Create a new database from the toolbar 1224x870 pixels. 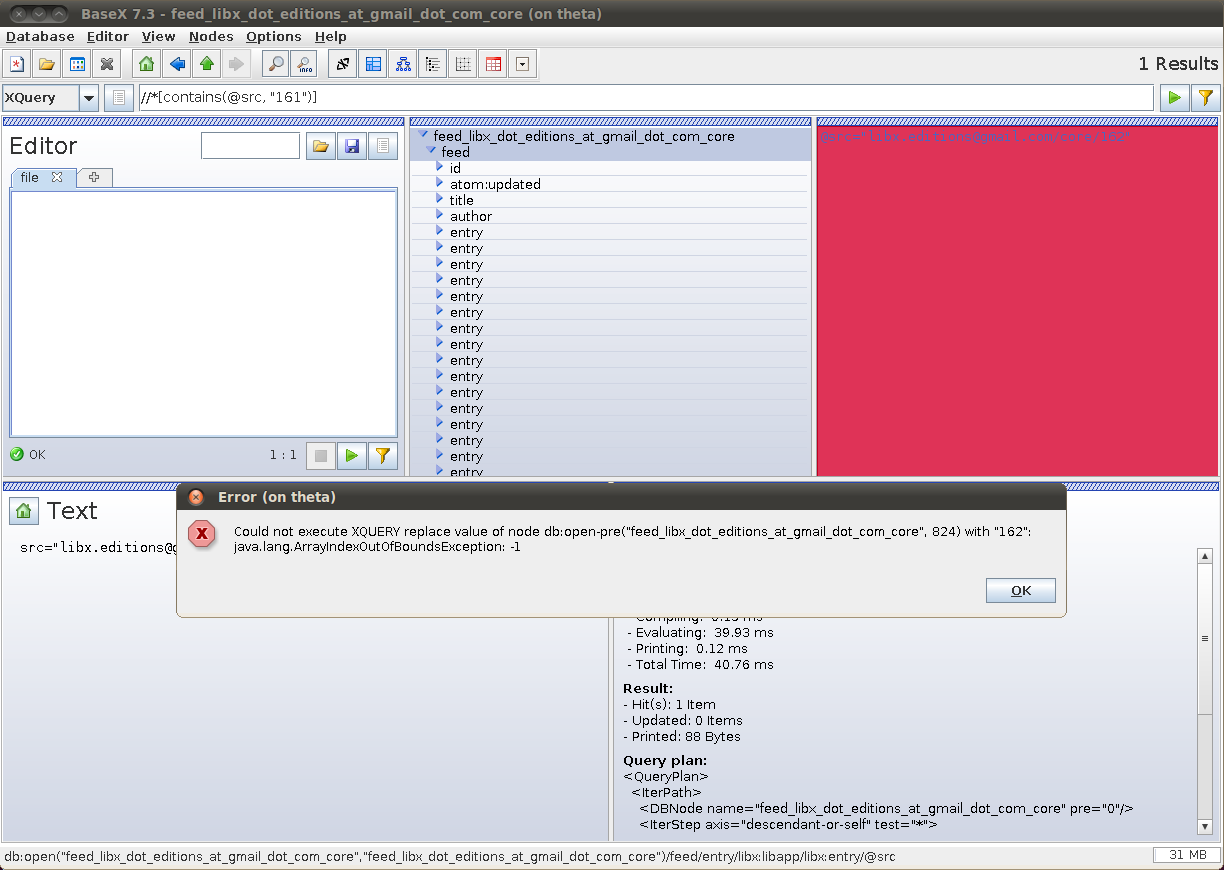click(x=17, y=64)
